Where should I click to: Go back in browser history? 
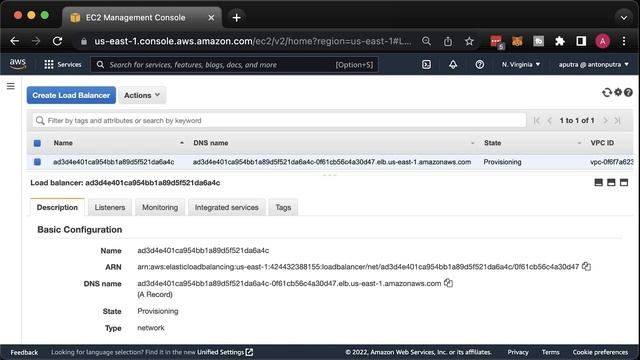(x=15, y=41)
